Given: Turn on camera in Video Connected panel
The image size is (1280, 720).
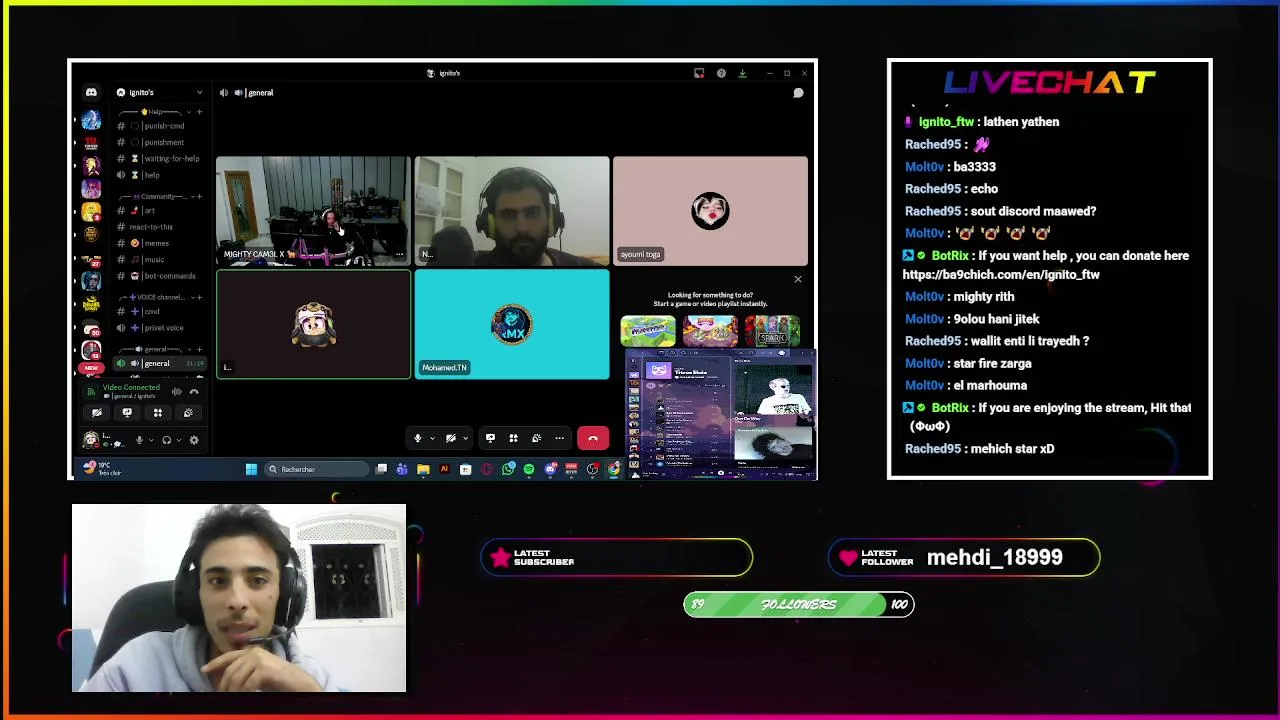Looking at the screenshot, I should (x=97, y=413).
